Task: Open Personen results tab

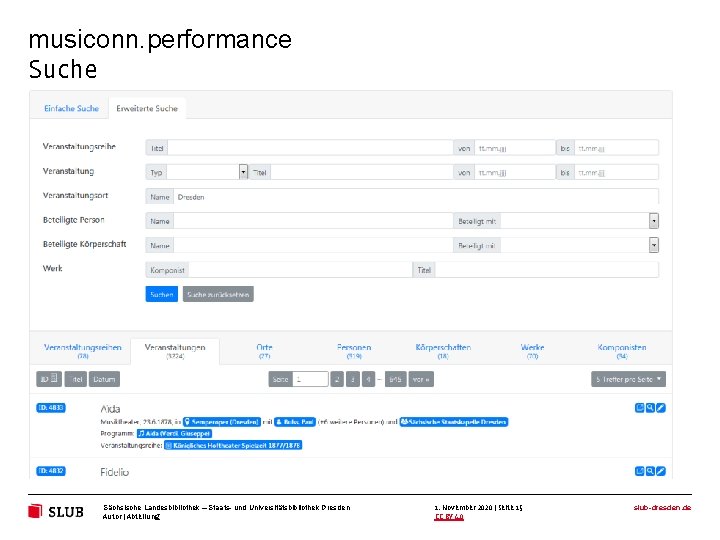Action: coord(354,351)
